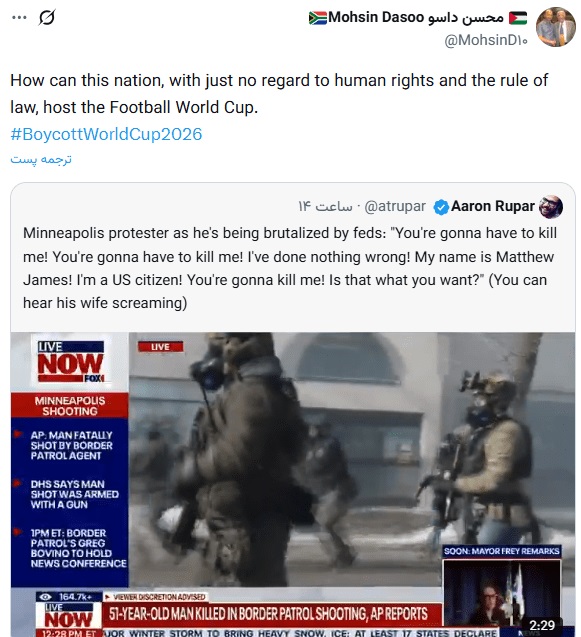Click the blue verified badge by Aaron Rupar
This screenshot has height=637, width=581.
[441, 207]
